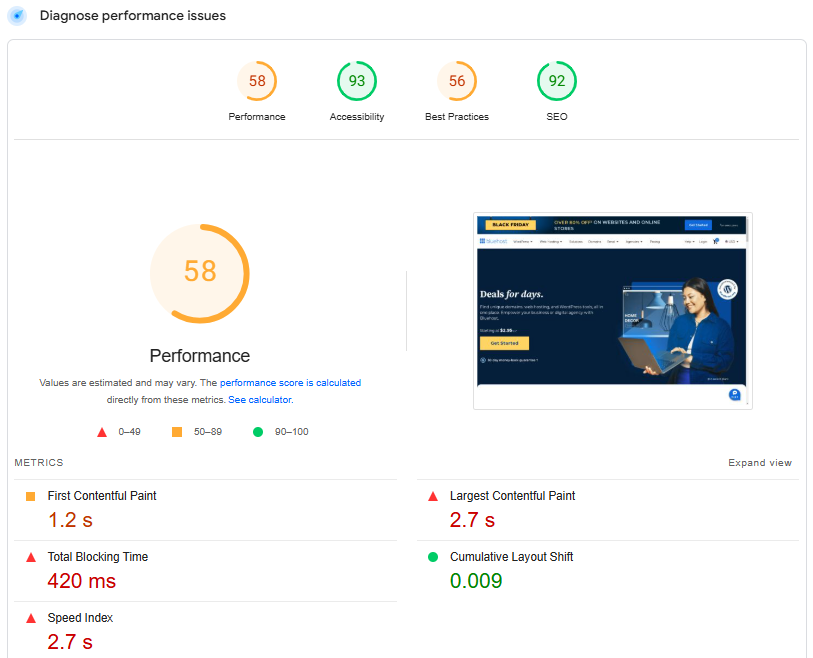Click the Diagnose performance issues icon
This screenshot has height=658, width=813.
[x=17, y=16]
